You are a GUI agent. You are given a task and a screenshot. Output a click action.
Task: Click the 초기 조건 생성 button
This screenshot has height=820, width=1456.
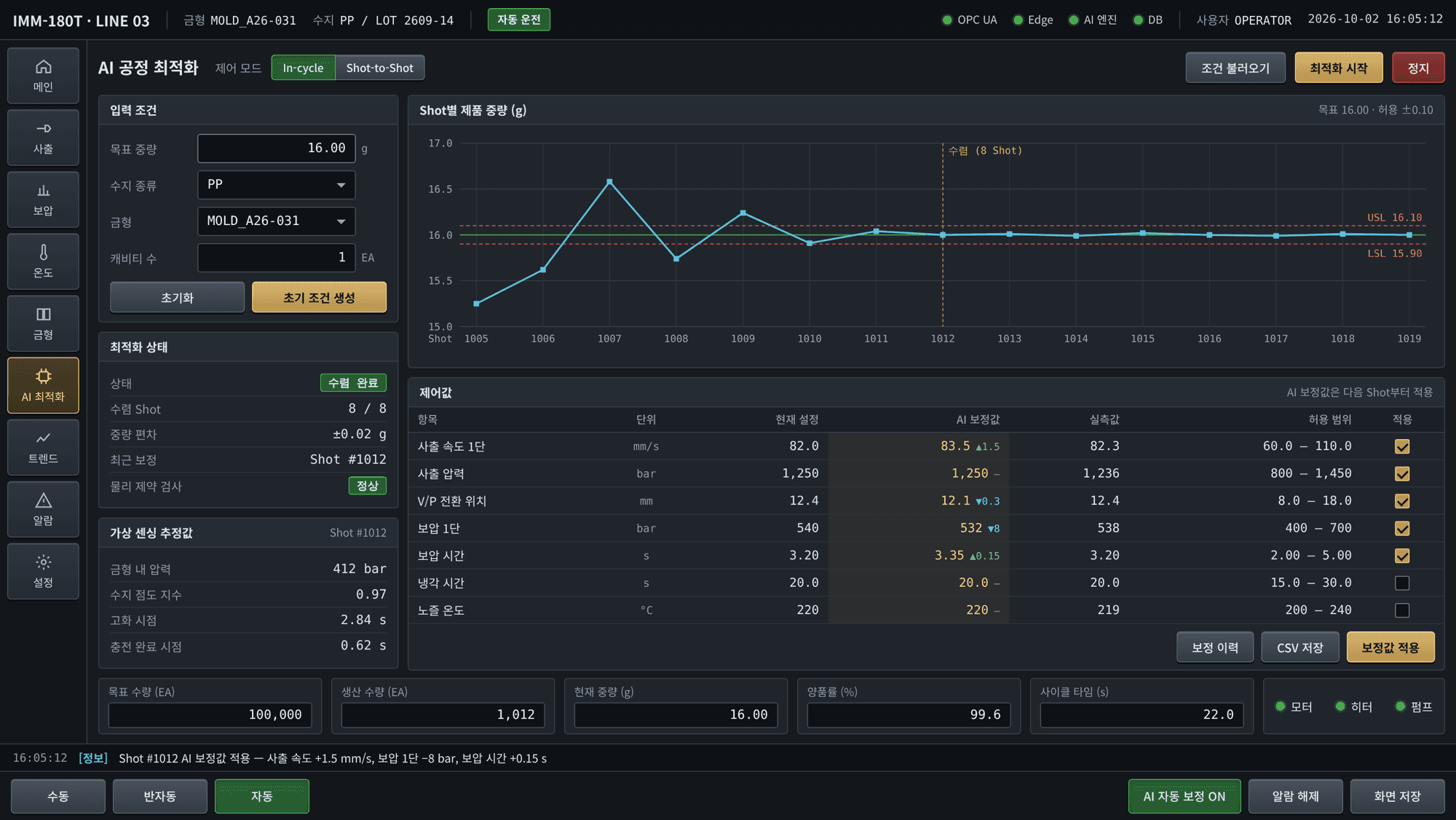[319, 297]
